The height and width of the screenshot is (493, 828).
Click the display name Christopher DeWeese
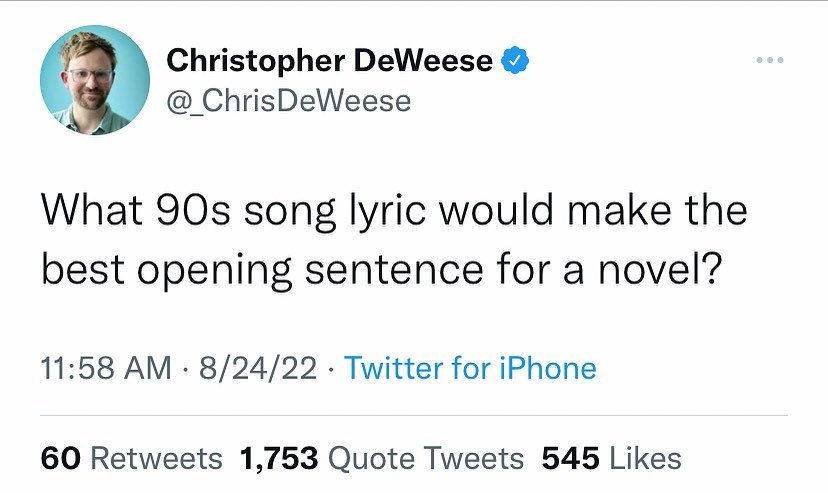pyautogui.click(x=329, y=61)
